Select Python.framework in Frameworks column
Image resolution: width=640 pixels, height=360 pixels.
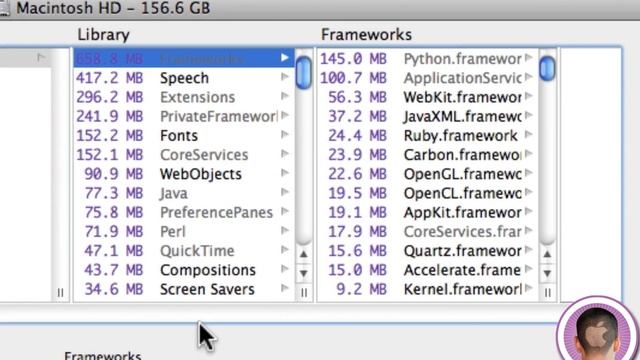[428, 58]
